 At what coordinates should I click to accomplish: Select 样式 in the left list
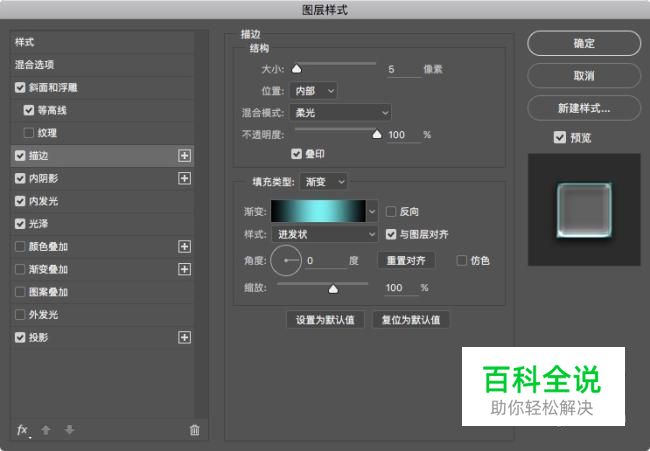[x=102, y=42]
